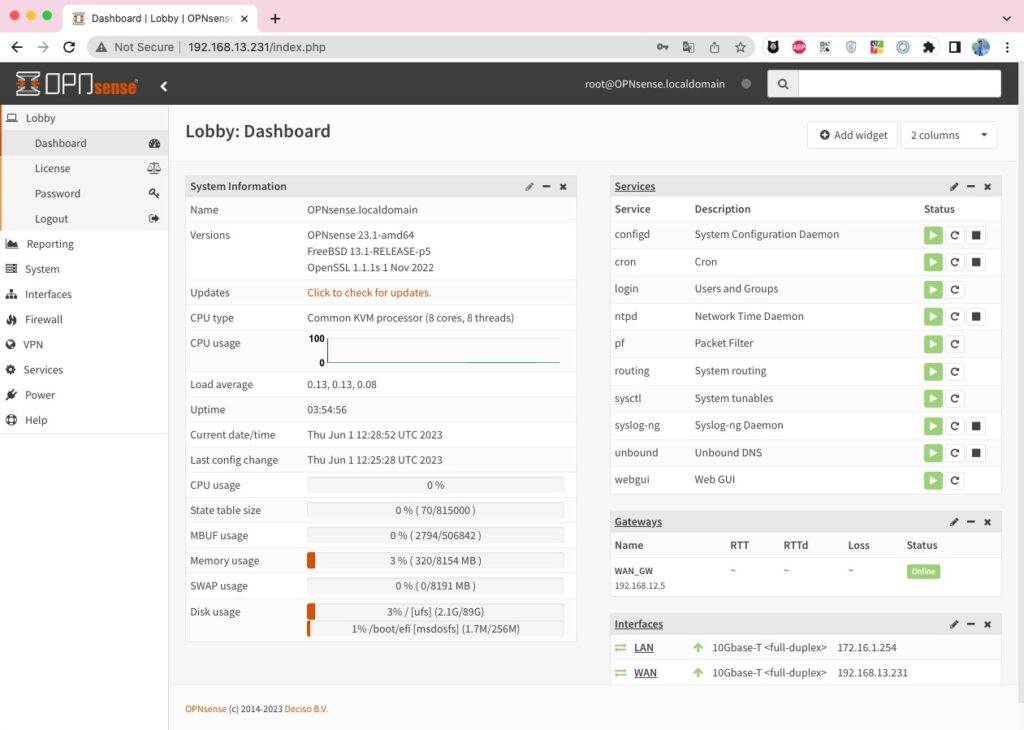Viewport: 1024px width, 730px height.
Task: Open the Interfaces widget title link
Action: [639, 625]
